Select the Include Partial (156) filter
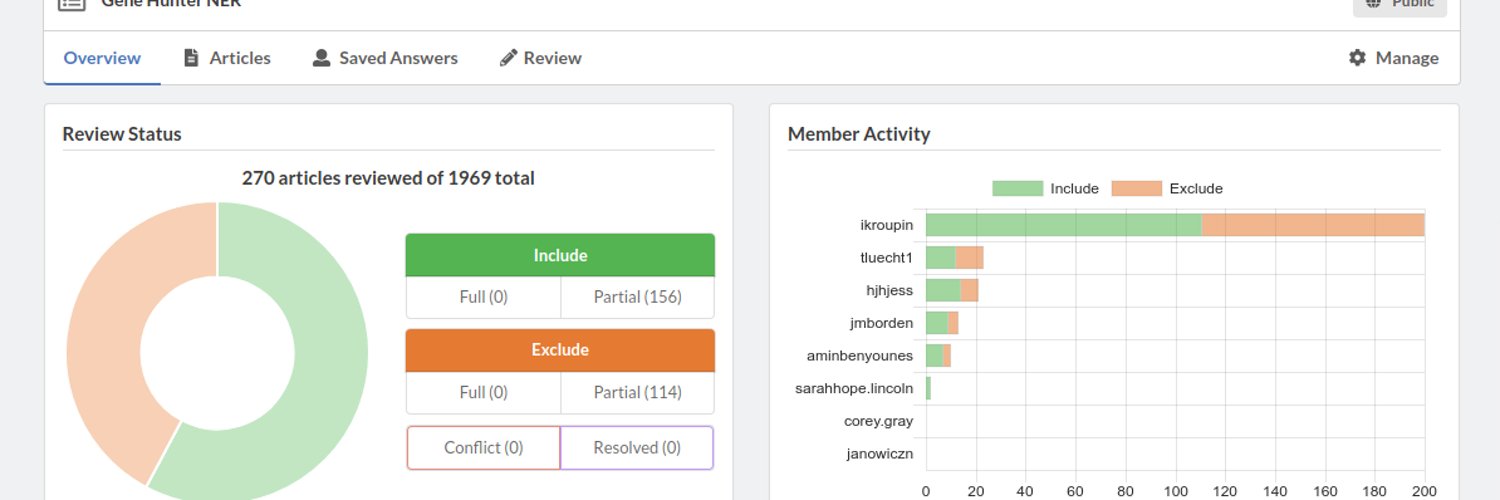The height and width of the screenshot is (500, 1500). (637, 297)
